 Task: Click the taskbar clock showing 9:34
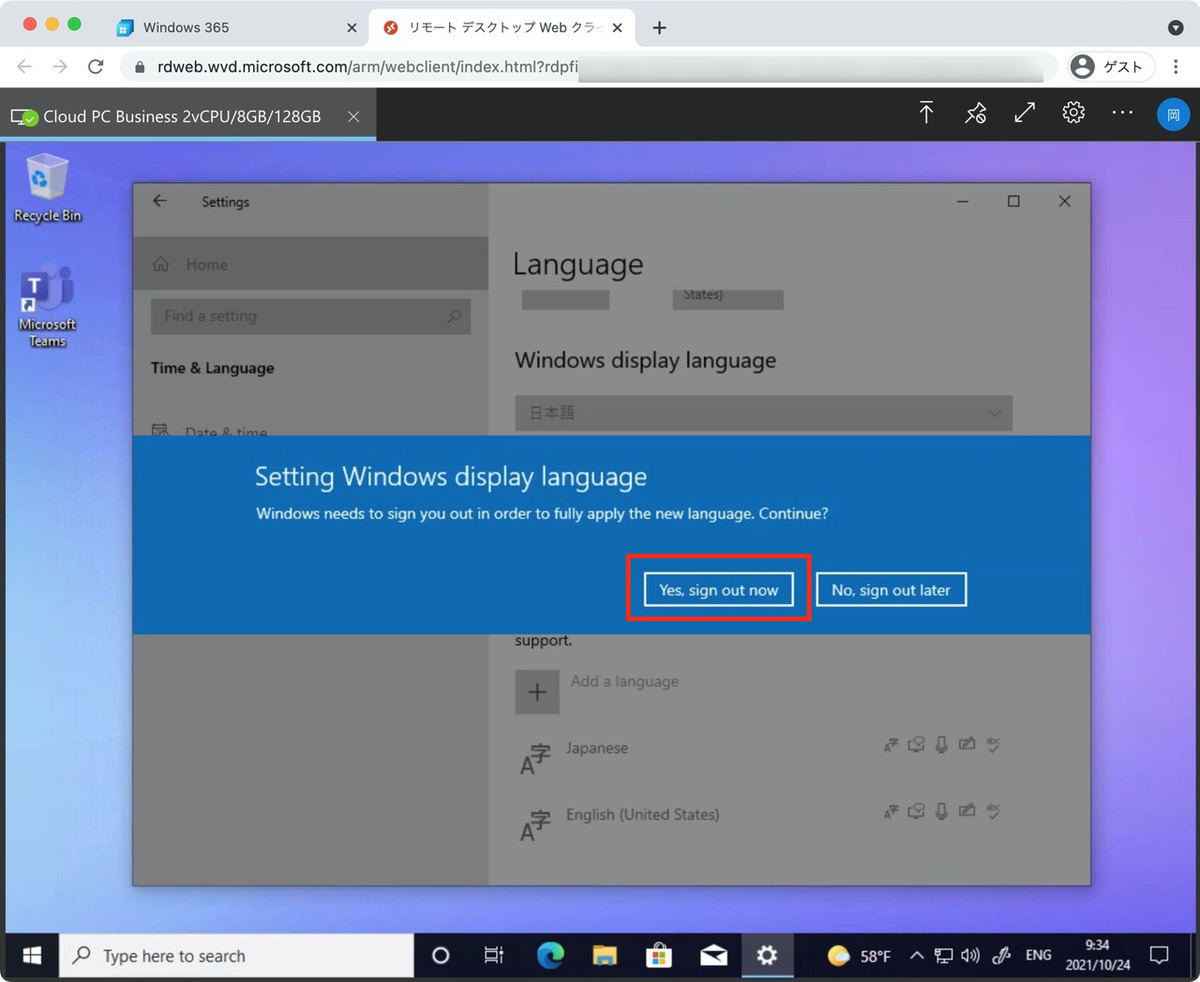pos(1097,956)
